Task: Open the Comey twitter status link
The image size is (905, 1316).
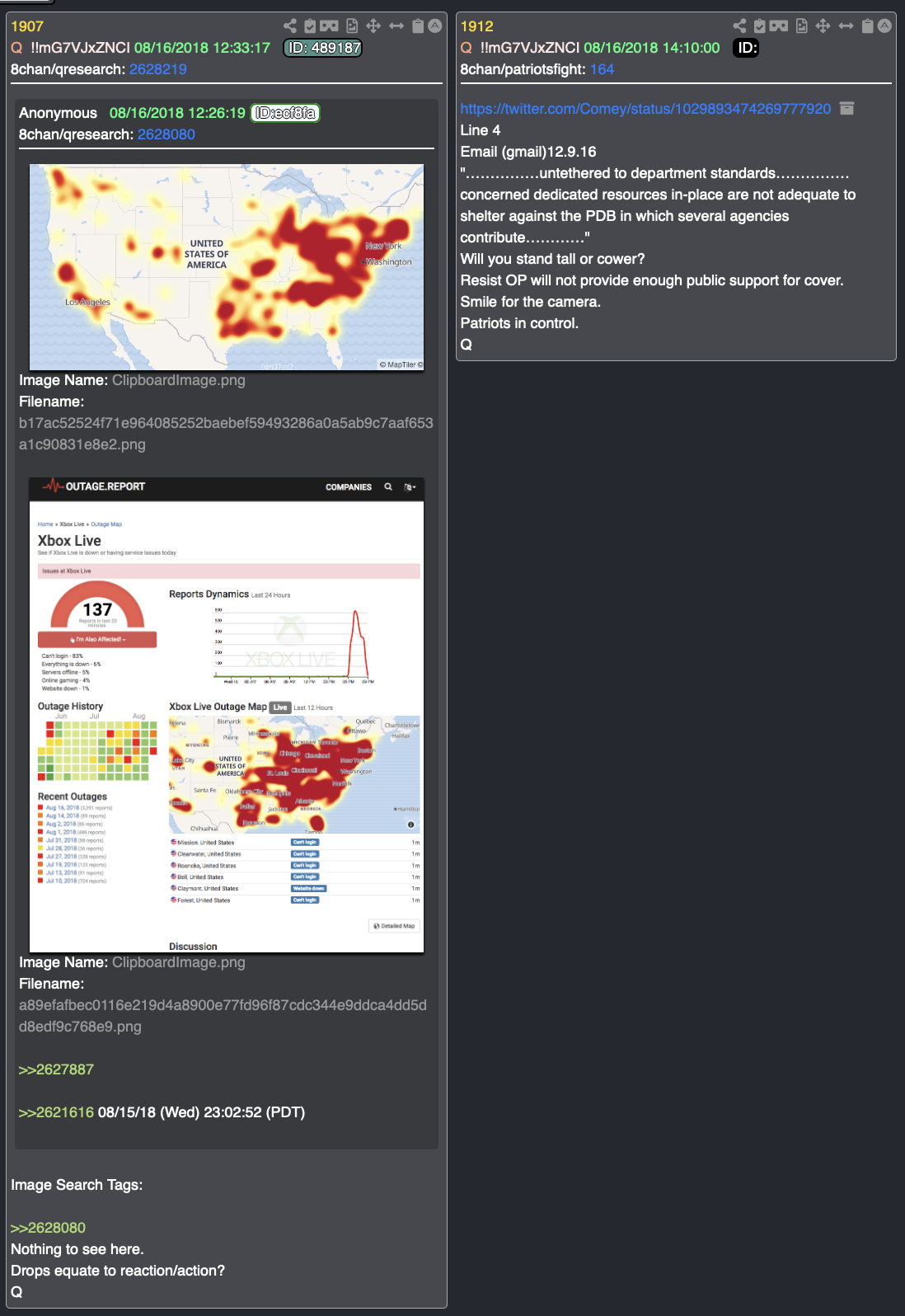Action: pyautogui.click(x=645, y=109)
